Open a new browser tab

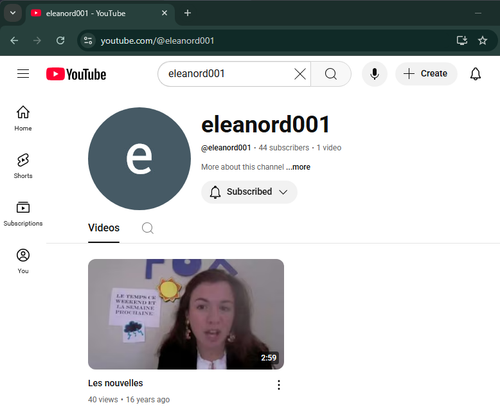tap(188, 13)
